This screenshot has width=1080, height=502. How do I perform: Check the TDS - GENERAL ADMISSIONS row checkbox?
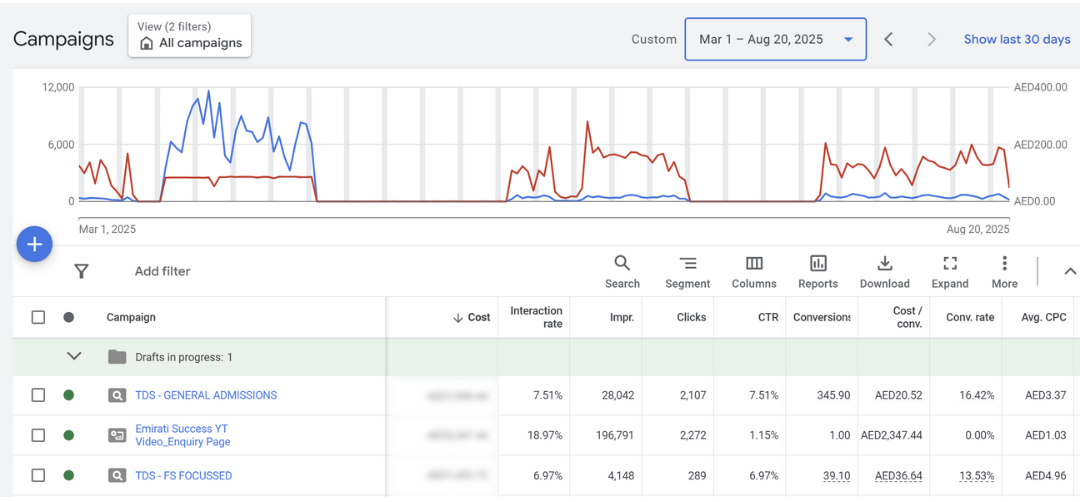point(38,395)
